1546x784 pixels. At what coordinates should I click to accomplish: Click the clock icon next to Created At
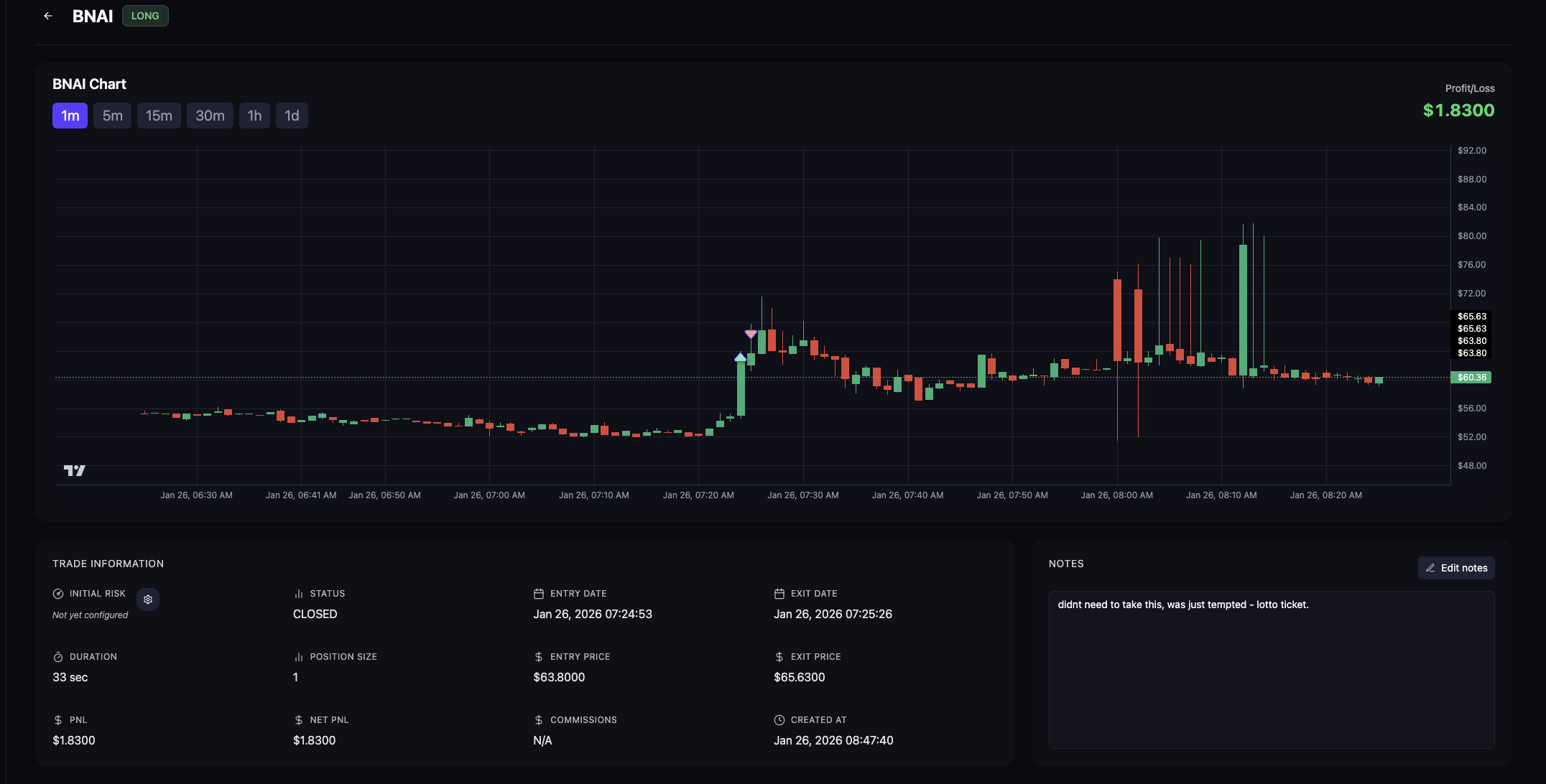[779, 720]
